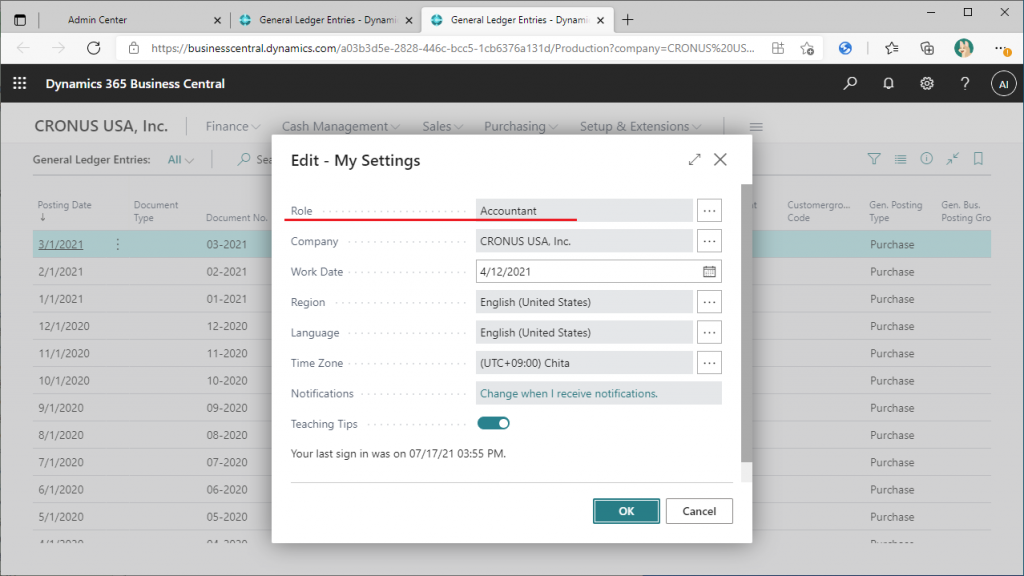Expand My Settings dialog to full screen
This screenshot has width=1024, height=576.
694,159
